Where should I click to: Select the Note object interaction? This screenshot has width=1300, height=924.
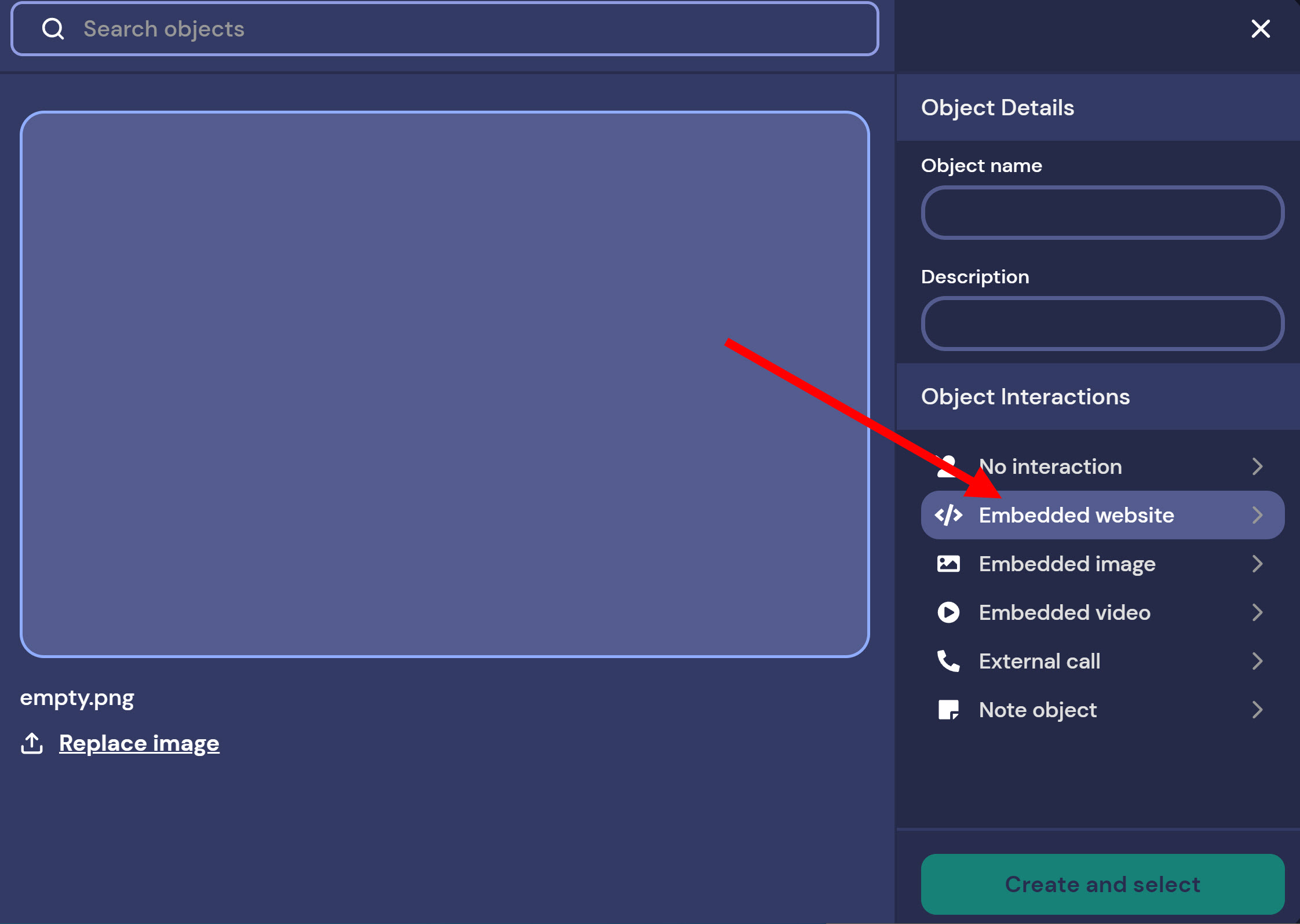(1038, 710)
